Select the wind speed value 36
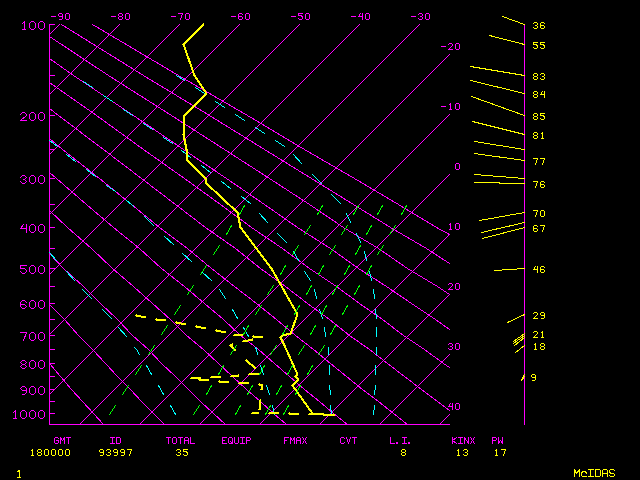 click(x=538, y=26)
